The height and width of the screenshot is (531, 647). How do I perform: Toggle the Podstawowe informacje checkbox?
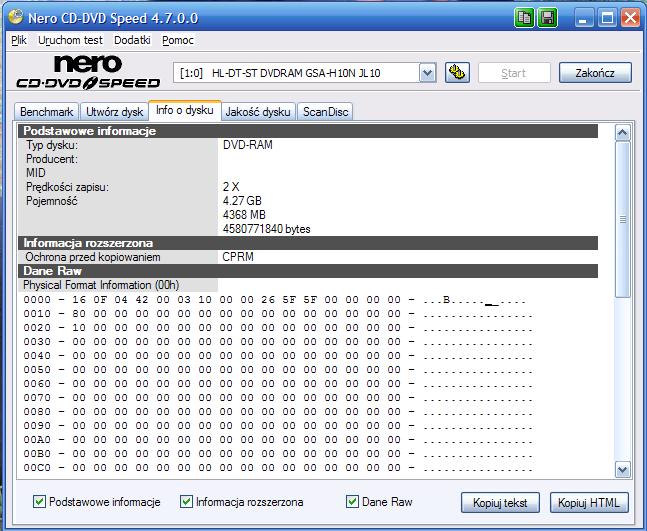[x=39, y=502]
